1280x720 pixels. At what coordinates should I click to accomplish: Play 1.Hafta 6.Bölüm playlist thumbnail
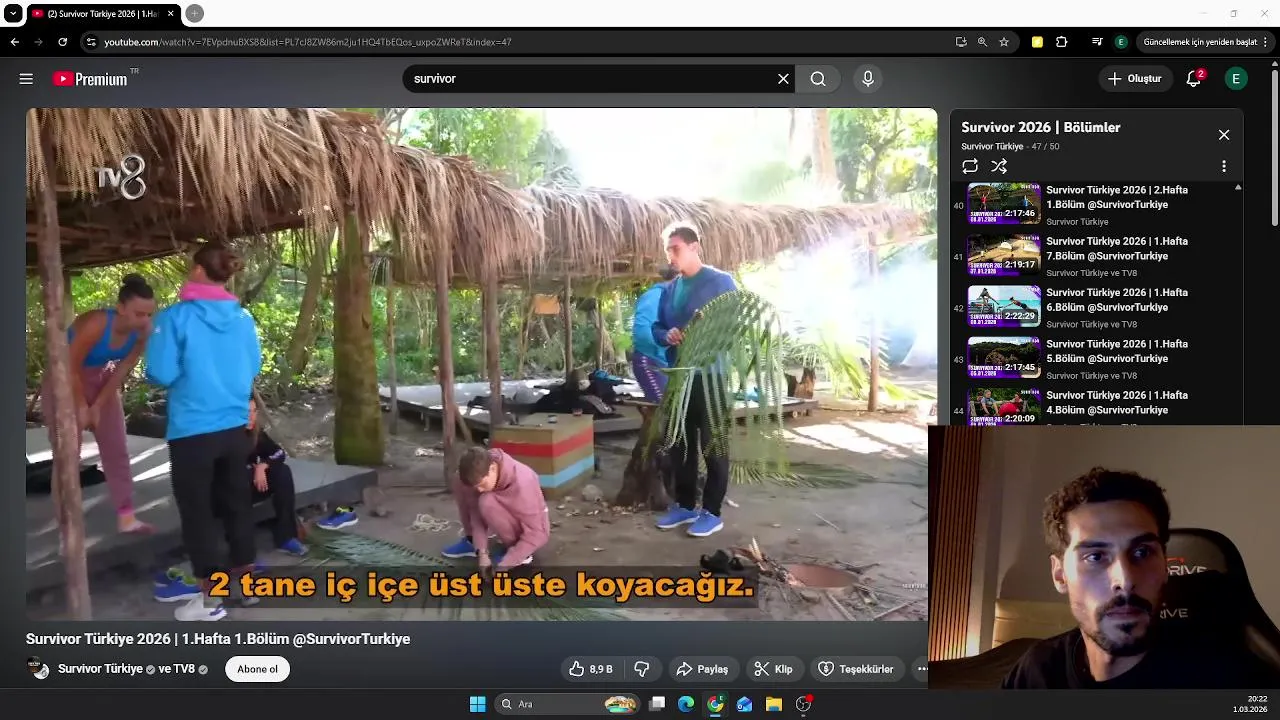[x=1003, y=306]
